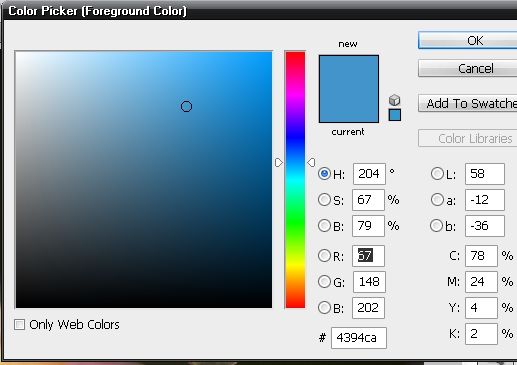This screenshot has width=517, height=365.
Task: Select the R red radio button
Action: point(324,256)
